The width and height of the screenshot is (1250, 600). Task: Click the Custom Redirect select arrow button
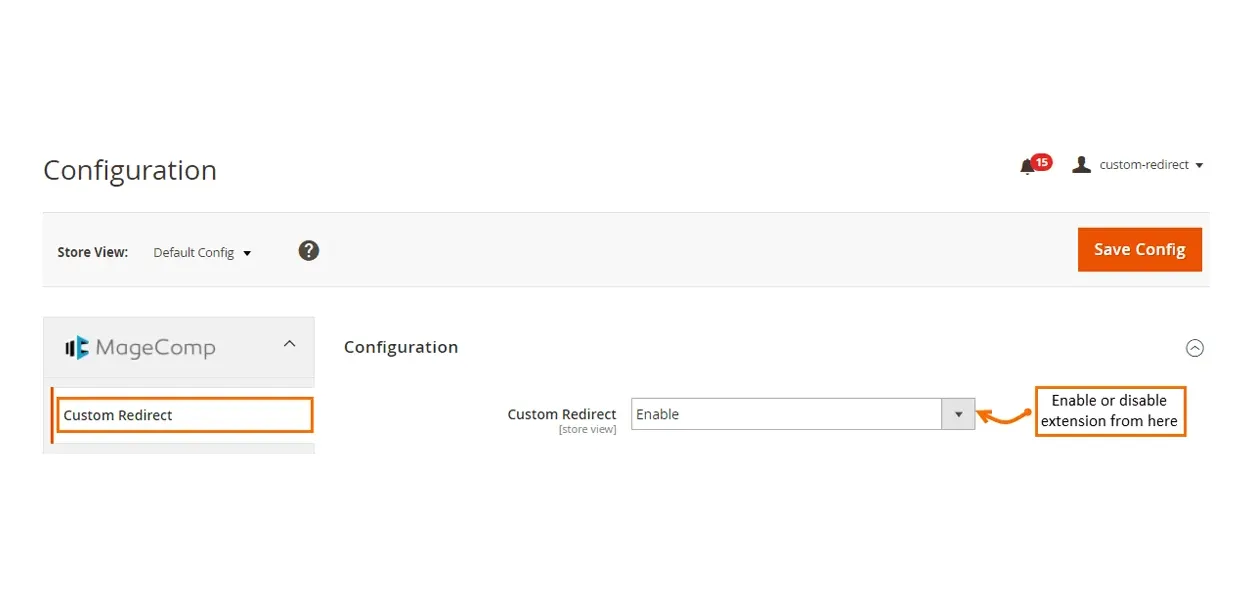point(958,414)
